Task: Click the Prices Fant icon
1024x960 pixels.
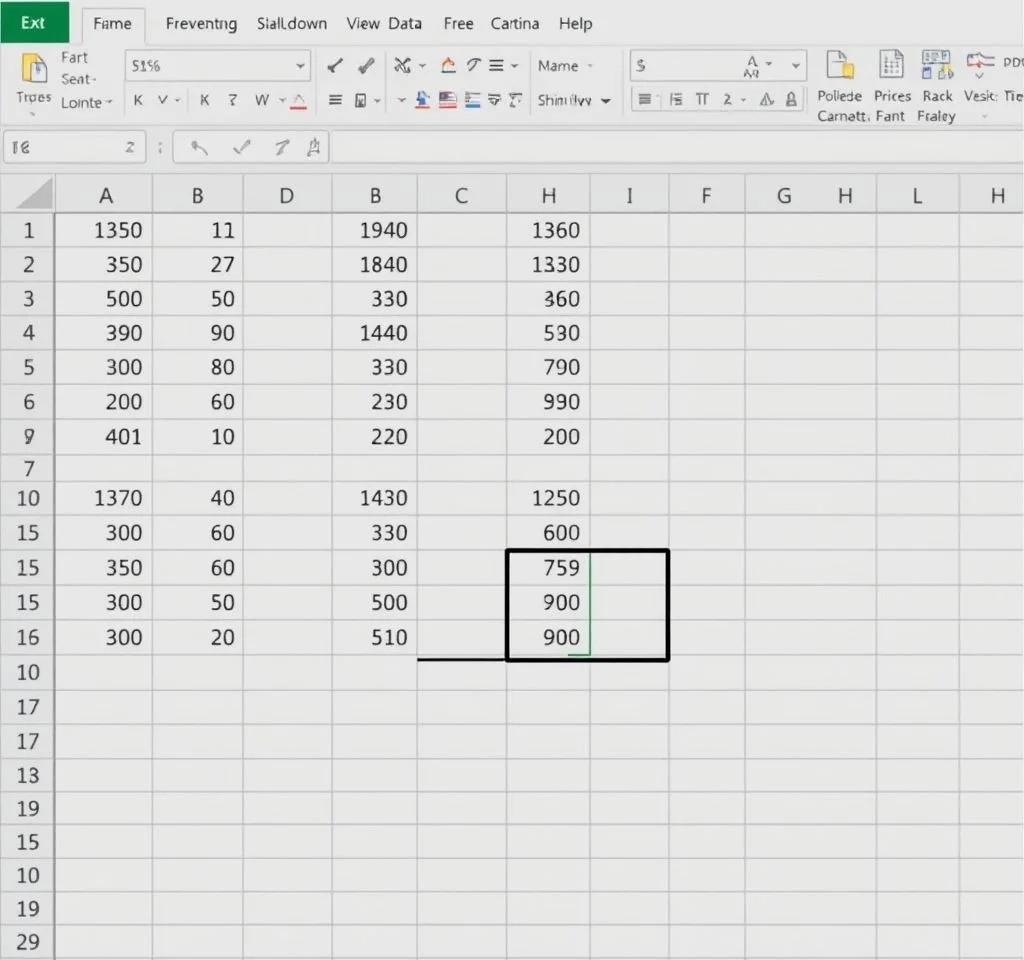Action: pyautogui.click(x=891, y=66)
